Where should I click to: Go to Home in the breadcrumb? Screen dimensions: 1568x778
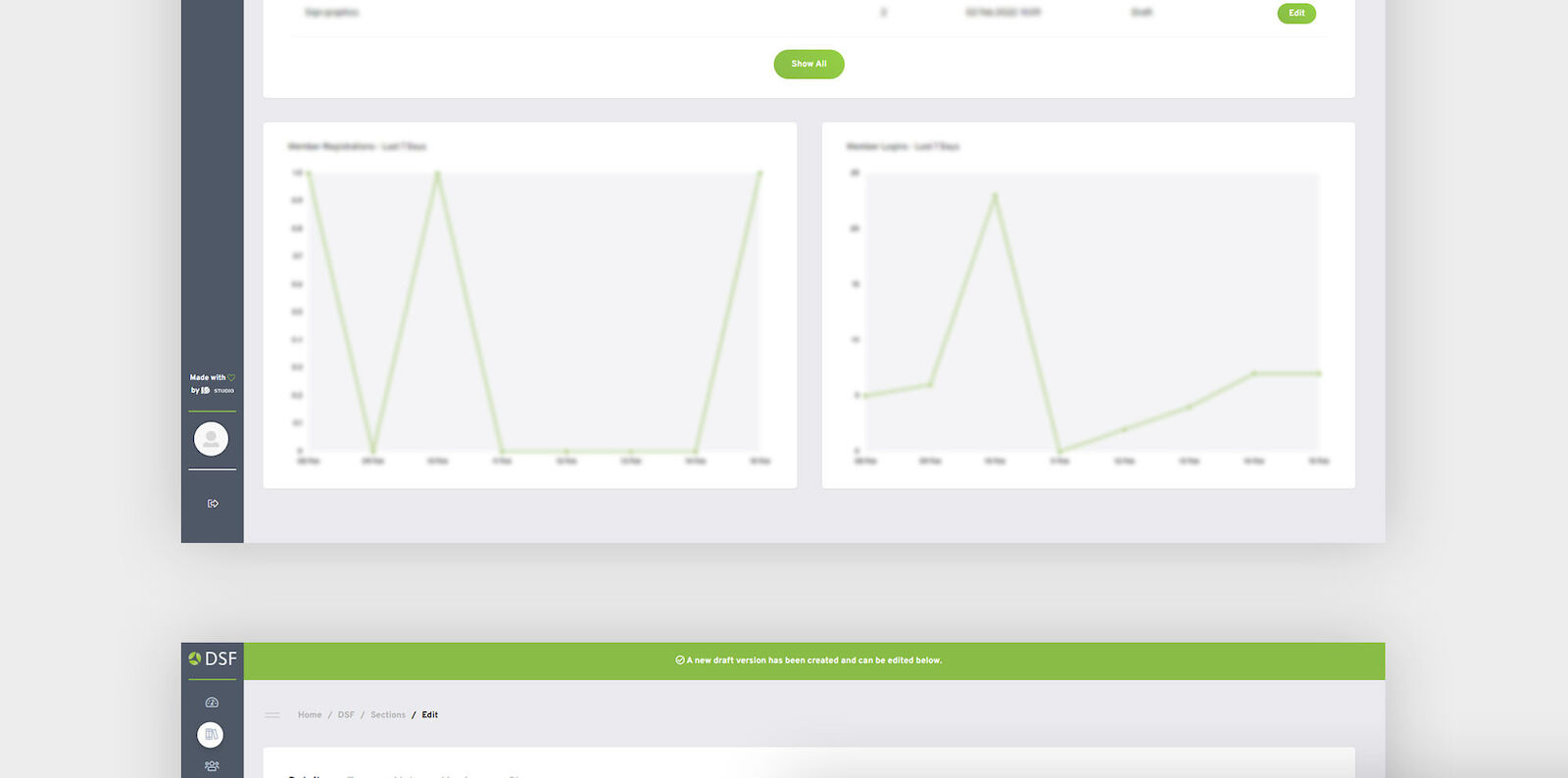(x=310, y=715)
